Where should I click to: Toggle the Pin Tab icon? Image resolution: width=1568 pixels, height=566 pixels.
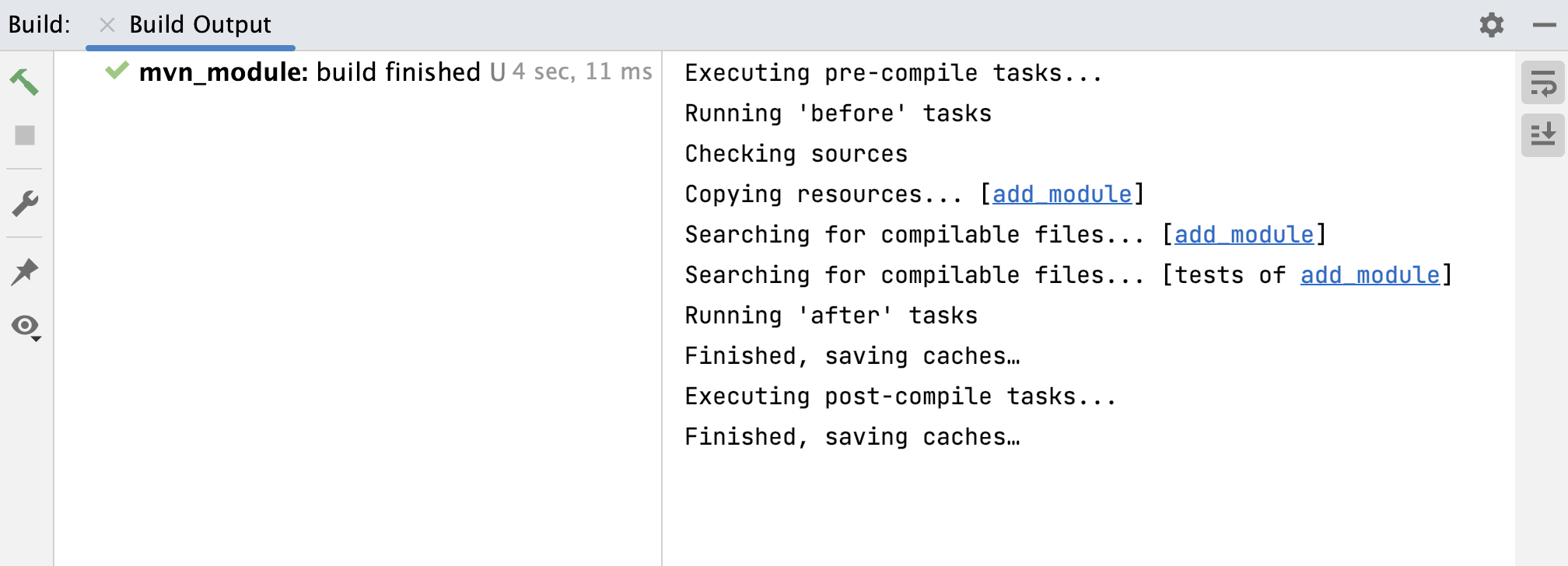pyautogui.click(x=25, y=272)
